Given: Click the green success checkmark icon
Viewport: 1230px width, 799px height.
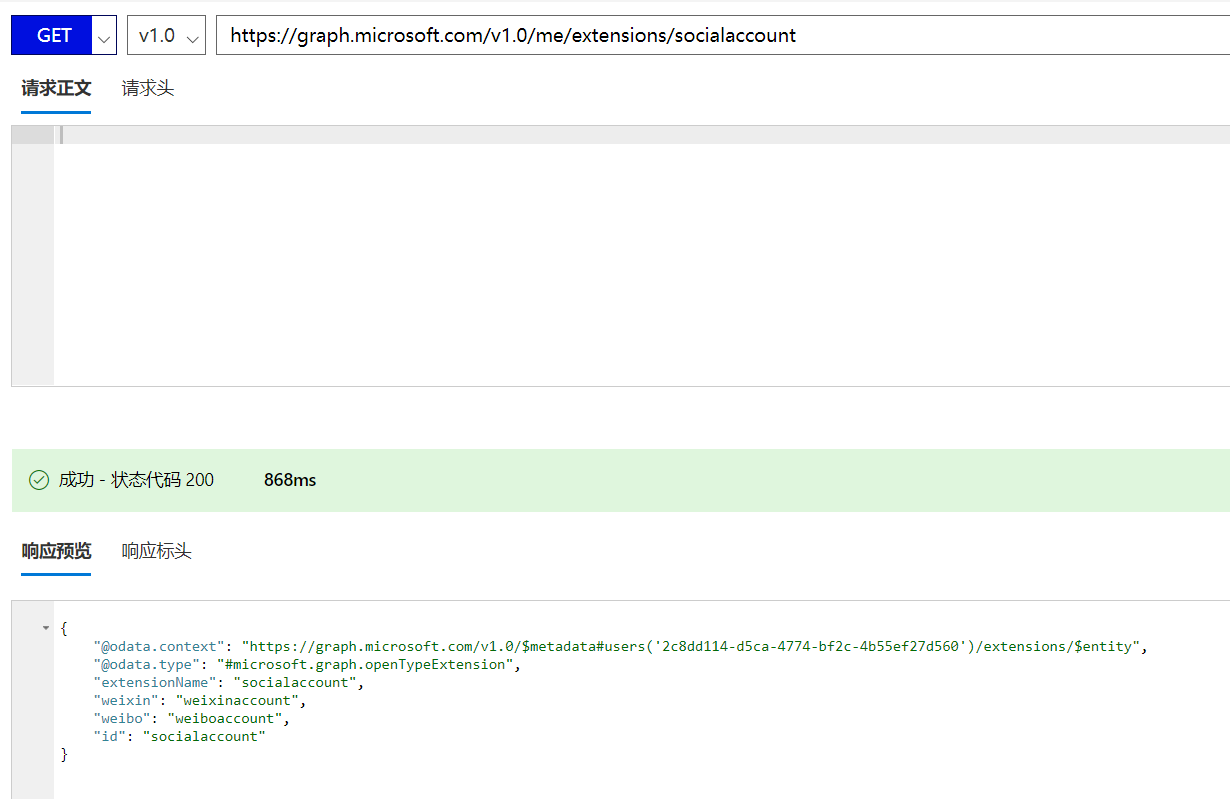Looking at the screenshot, I should pyautogui.click(x=39, y=480).
